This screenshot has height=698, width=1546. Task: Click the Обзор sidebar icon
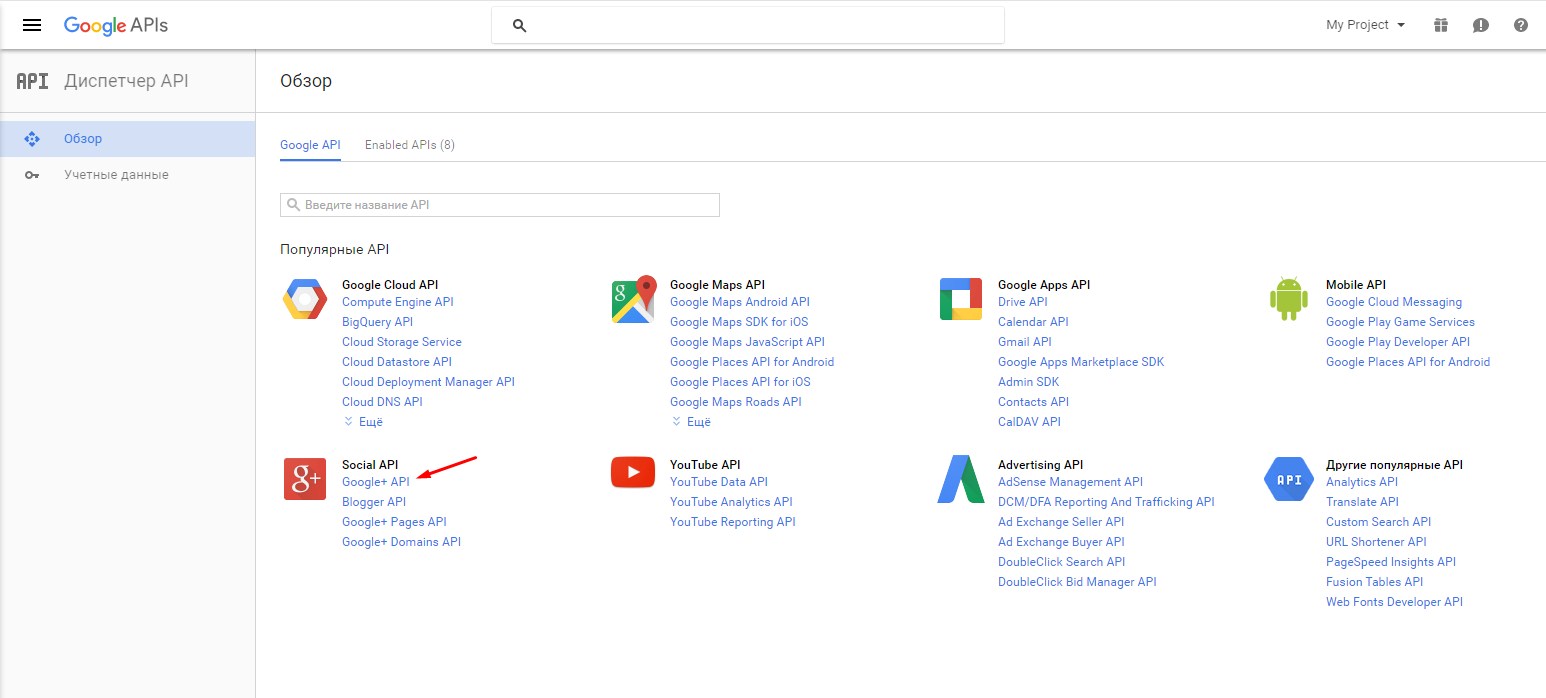pyautogui.click(x=32, y=139)
